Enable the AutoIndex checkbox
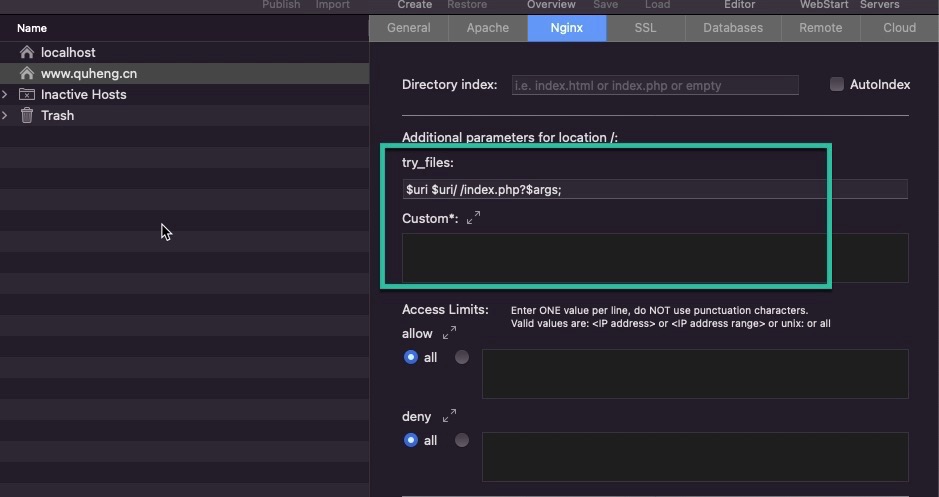 (837, 84)
